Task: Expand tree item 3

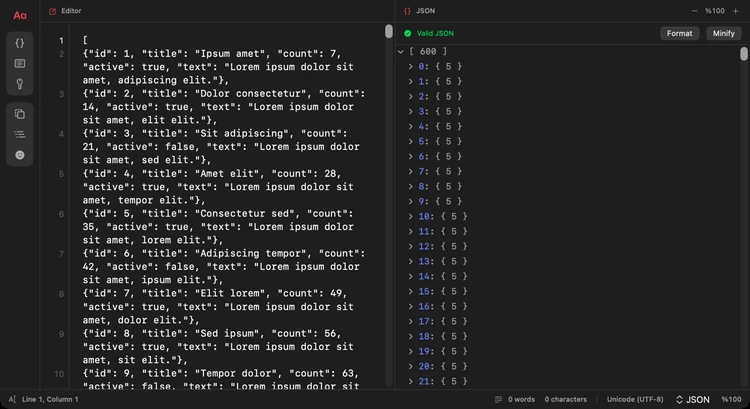Action: tap(410, 111)
